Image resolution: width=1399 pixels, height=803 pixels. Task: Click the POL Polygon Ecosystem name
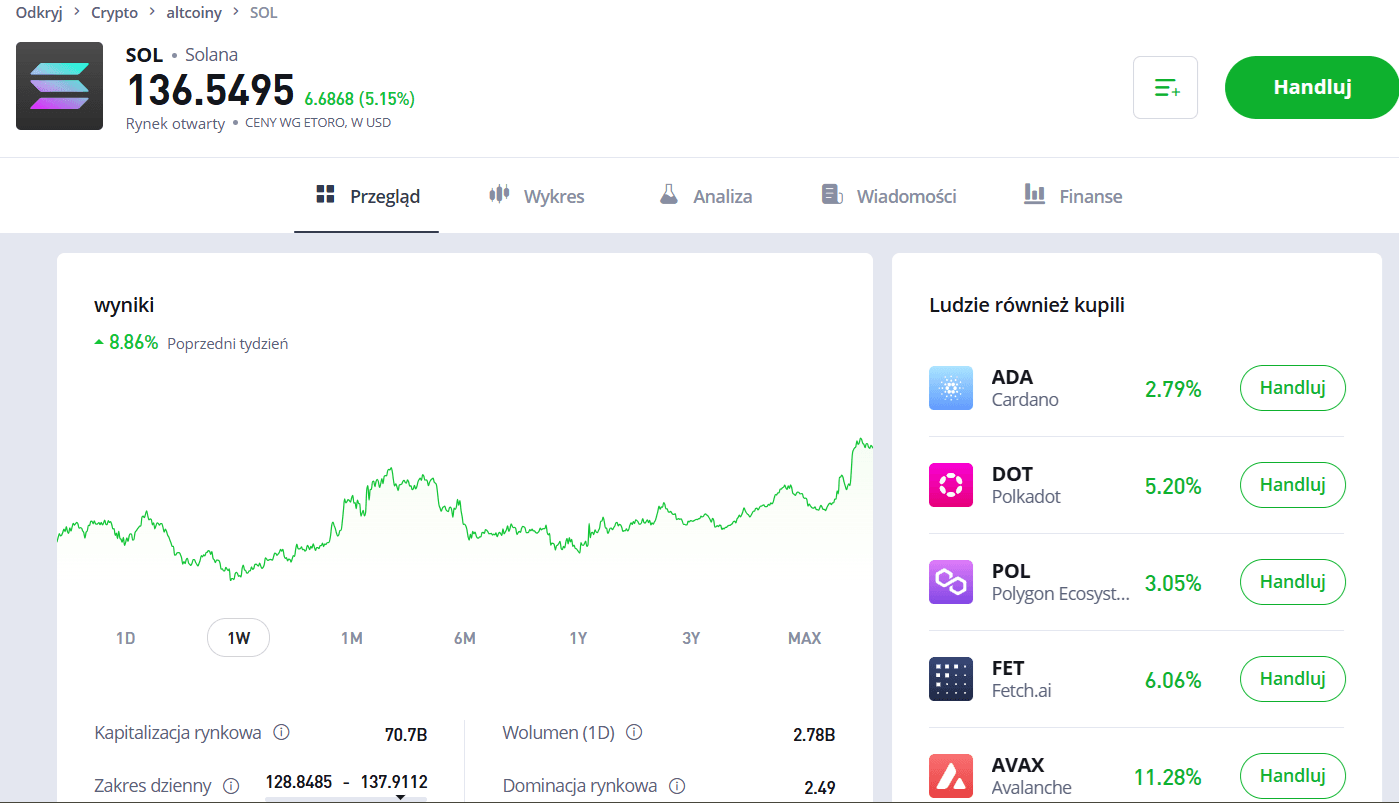click(1061, 582)
